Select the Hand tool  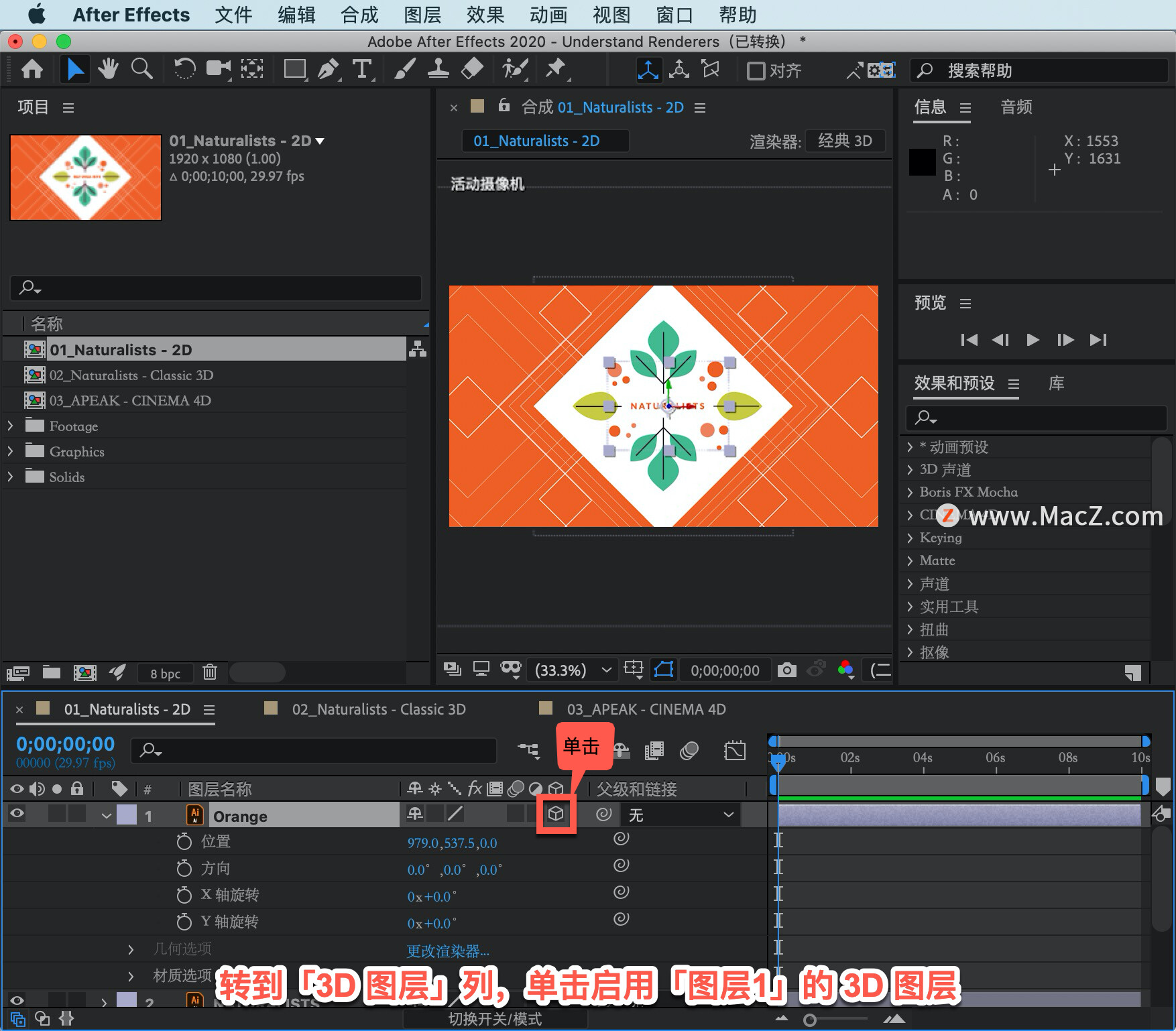click(108, 69)
